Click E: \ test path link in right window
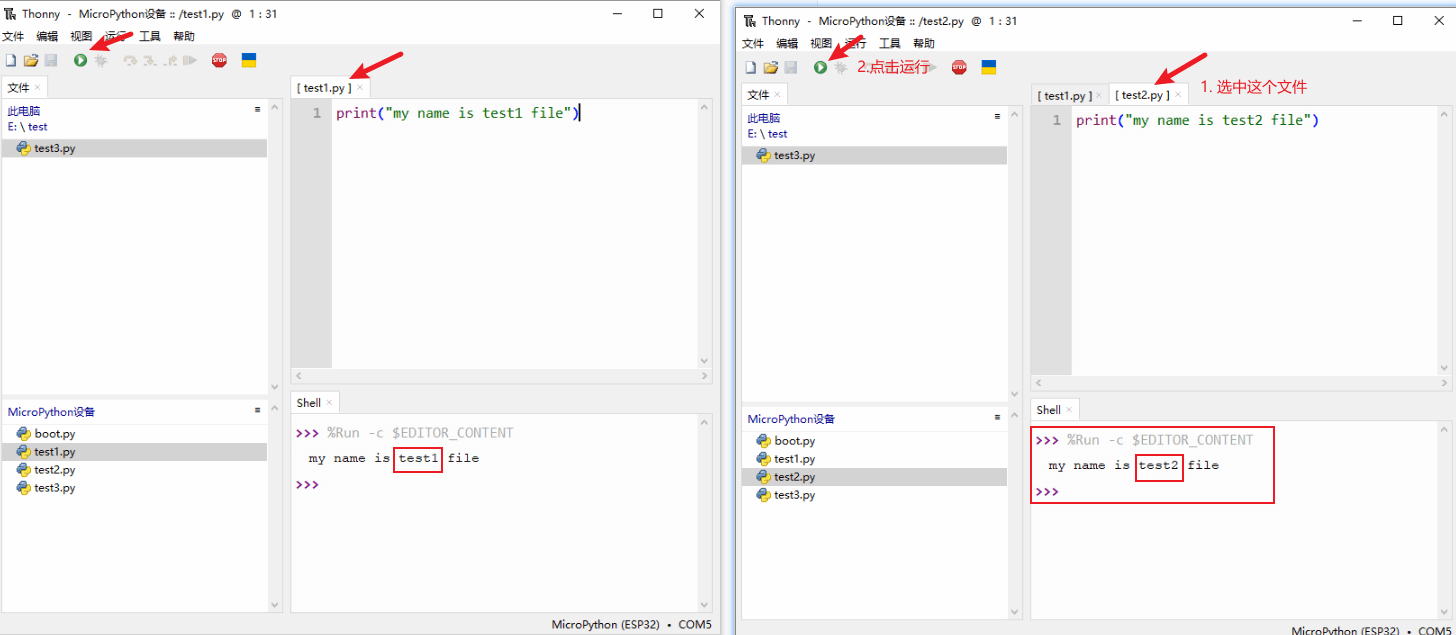Image resolution: width=1456 pixels, height=635 pixels. tap(767, 133)
